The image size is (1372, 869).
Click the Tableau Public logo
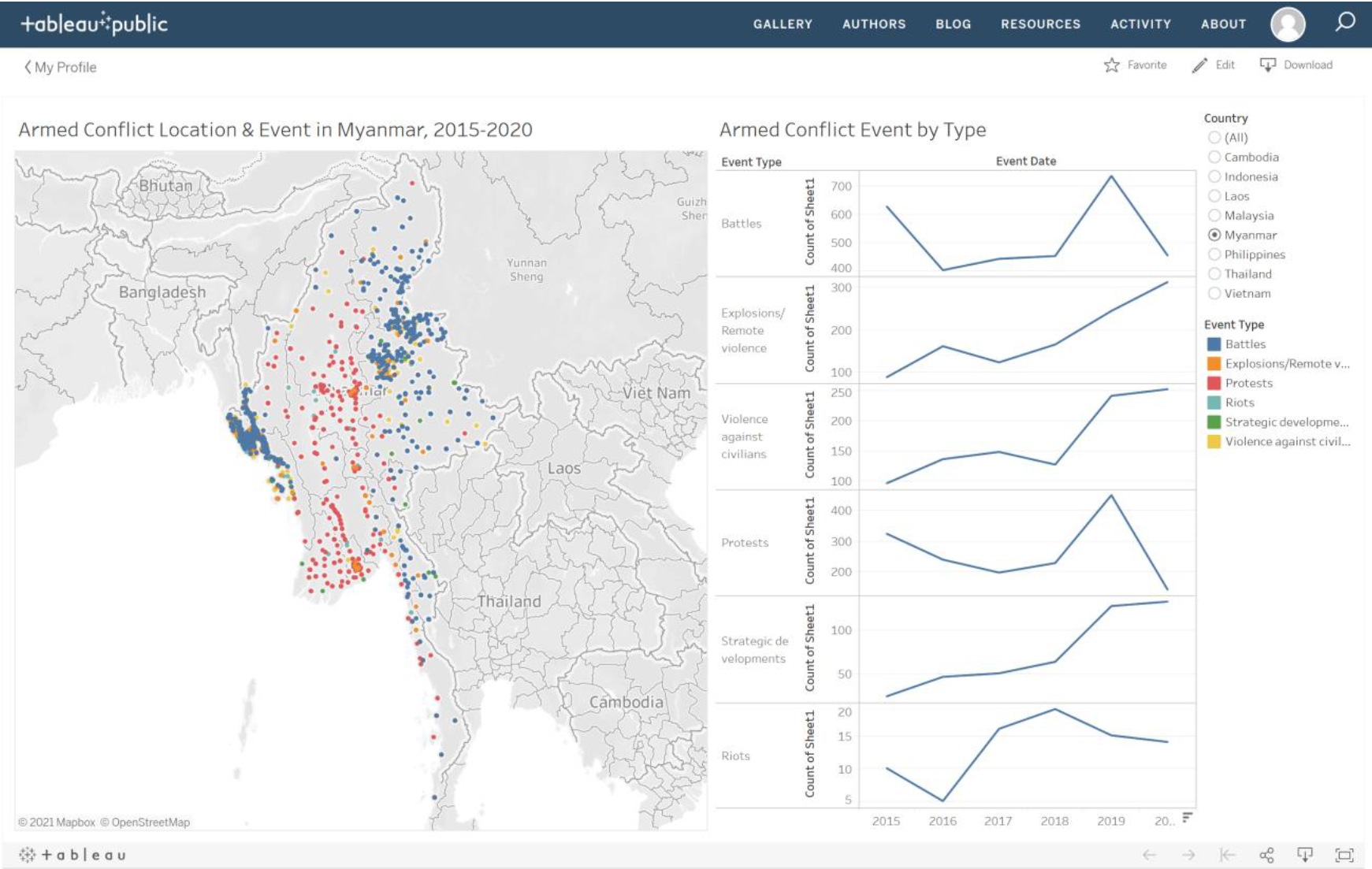coord(94,24)
